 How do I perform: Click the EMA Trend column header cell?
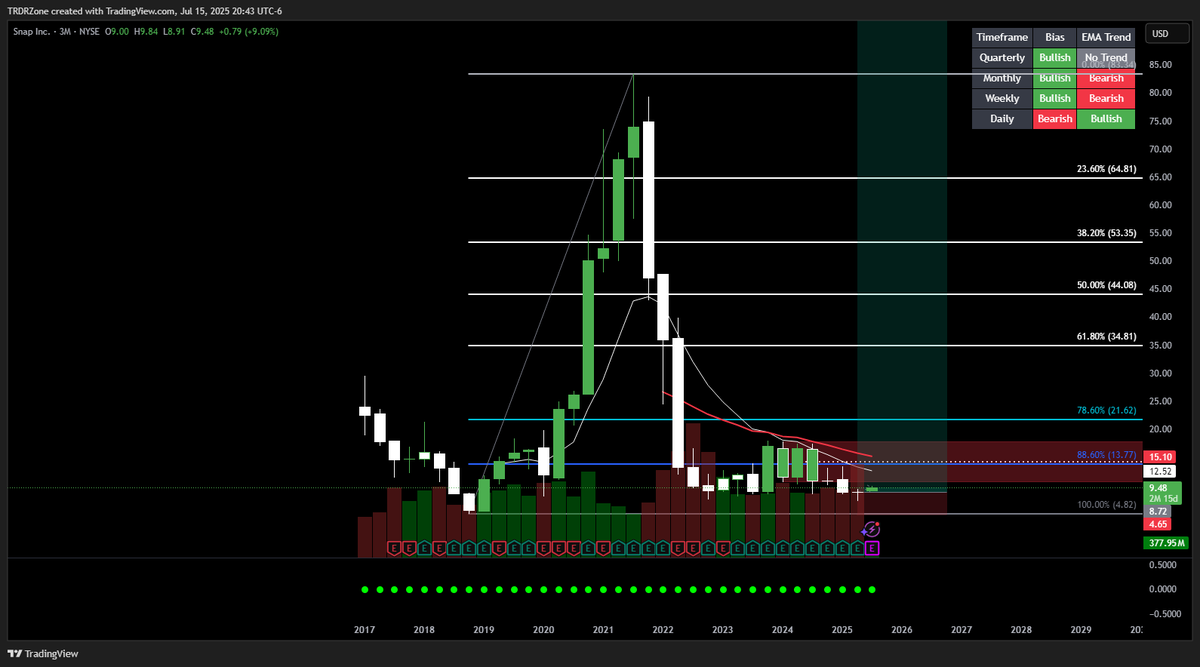(x=1106, y=37)
